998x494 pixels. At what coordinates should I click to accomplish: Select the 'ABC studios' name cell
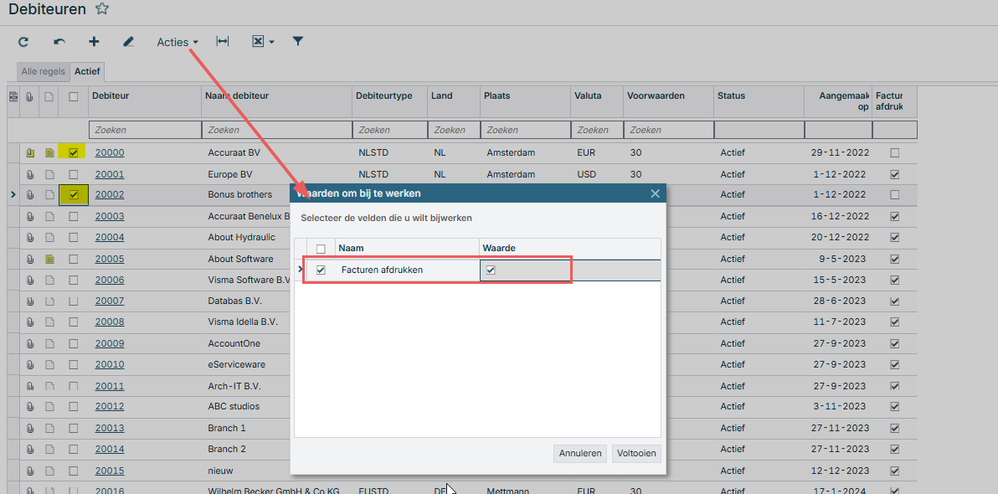[234, 406]
